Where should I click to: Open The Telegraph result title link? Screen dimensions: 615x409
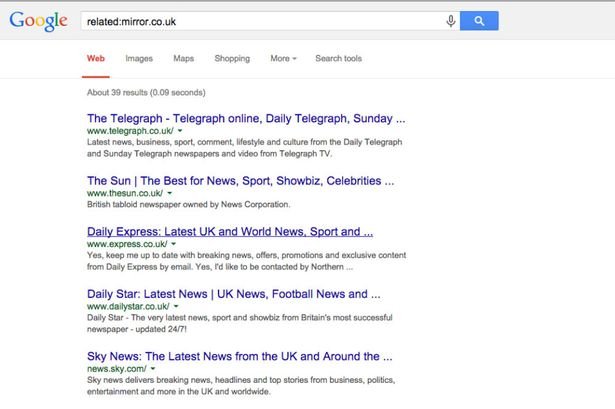245,118
